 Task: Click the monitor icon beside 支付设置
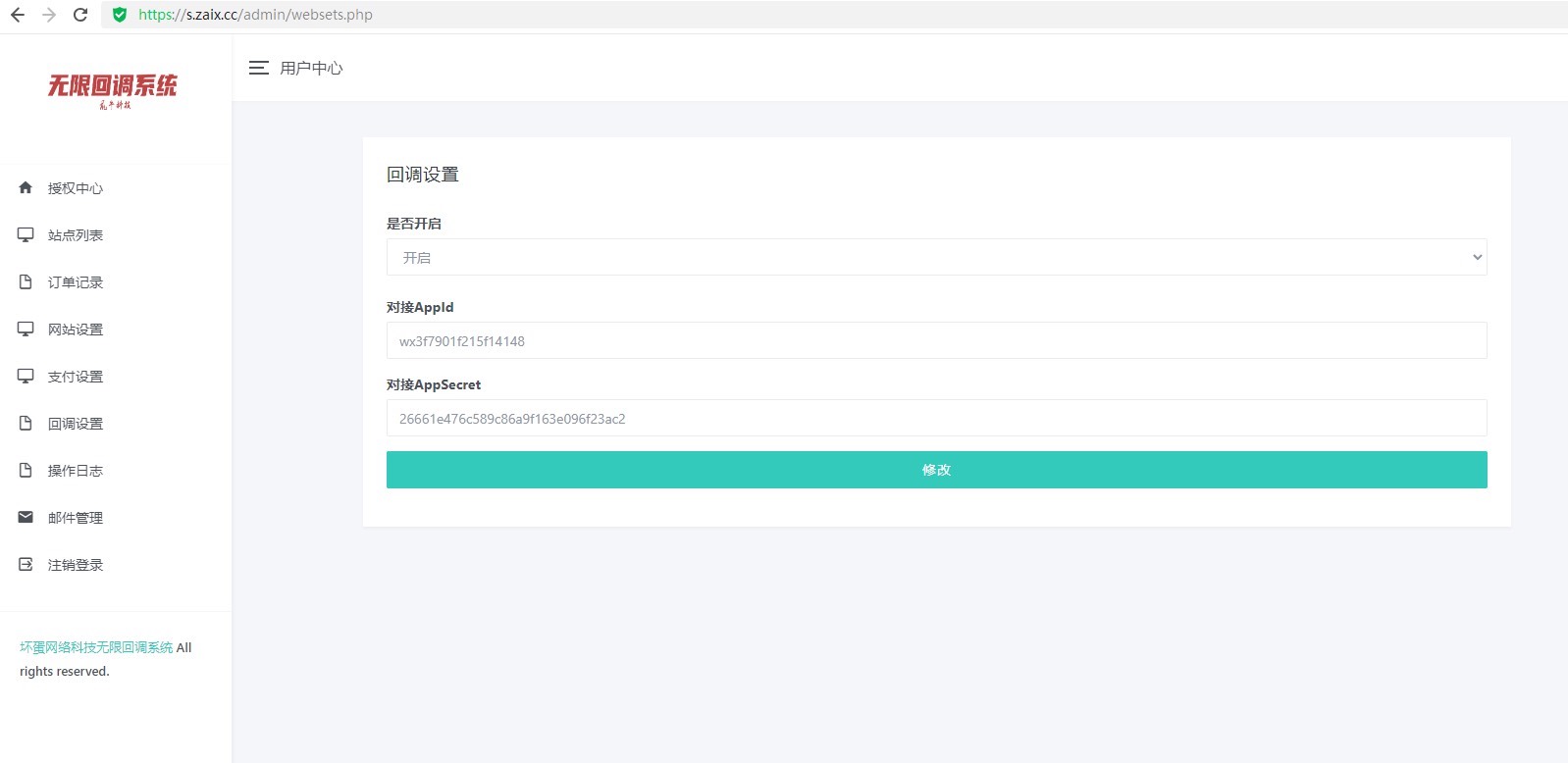(26, 376)
